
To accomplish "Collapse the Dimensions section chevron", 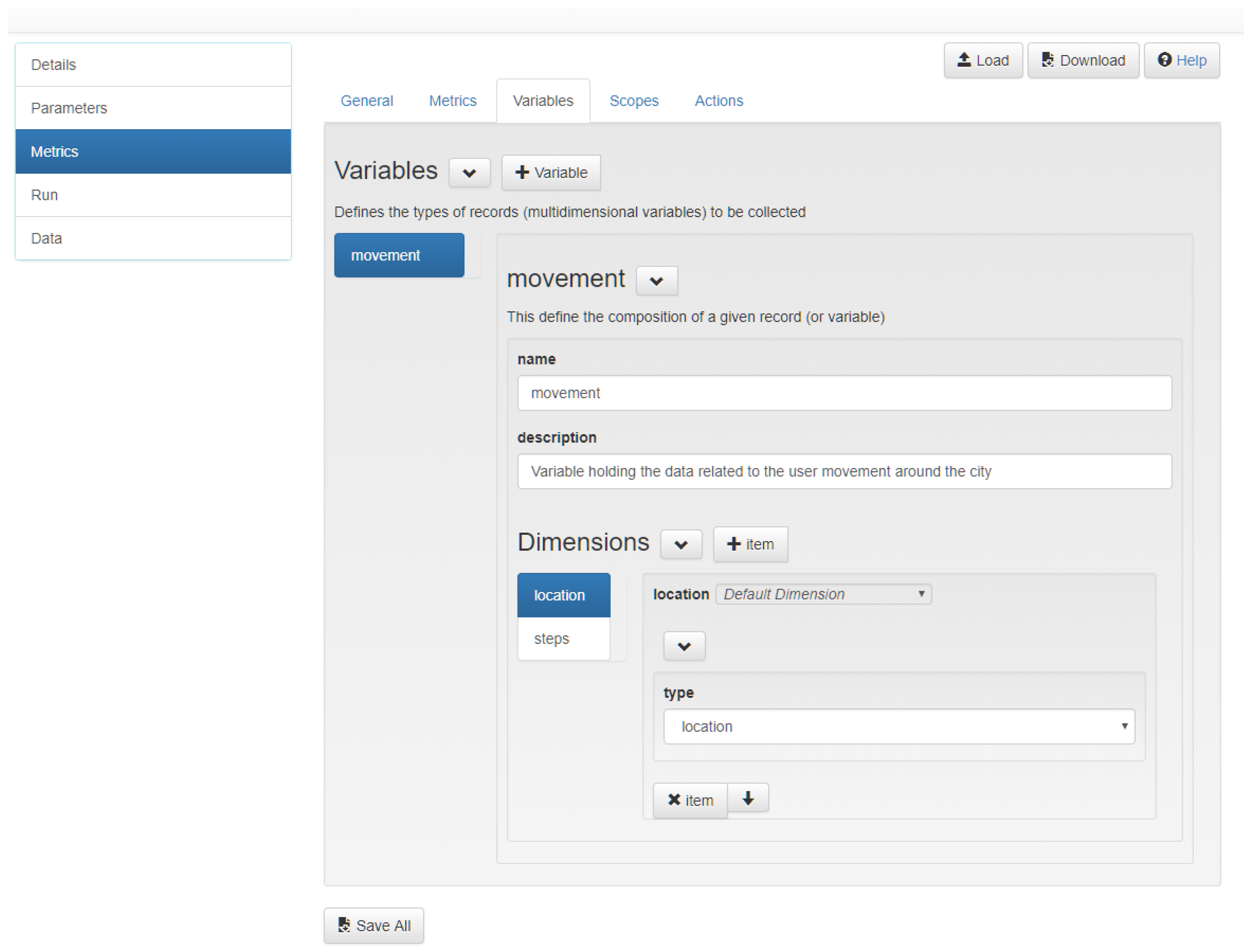I will (x=681, y=545).
